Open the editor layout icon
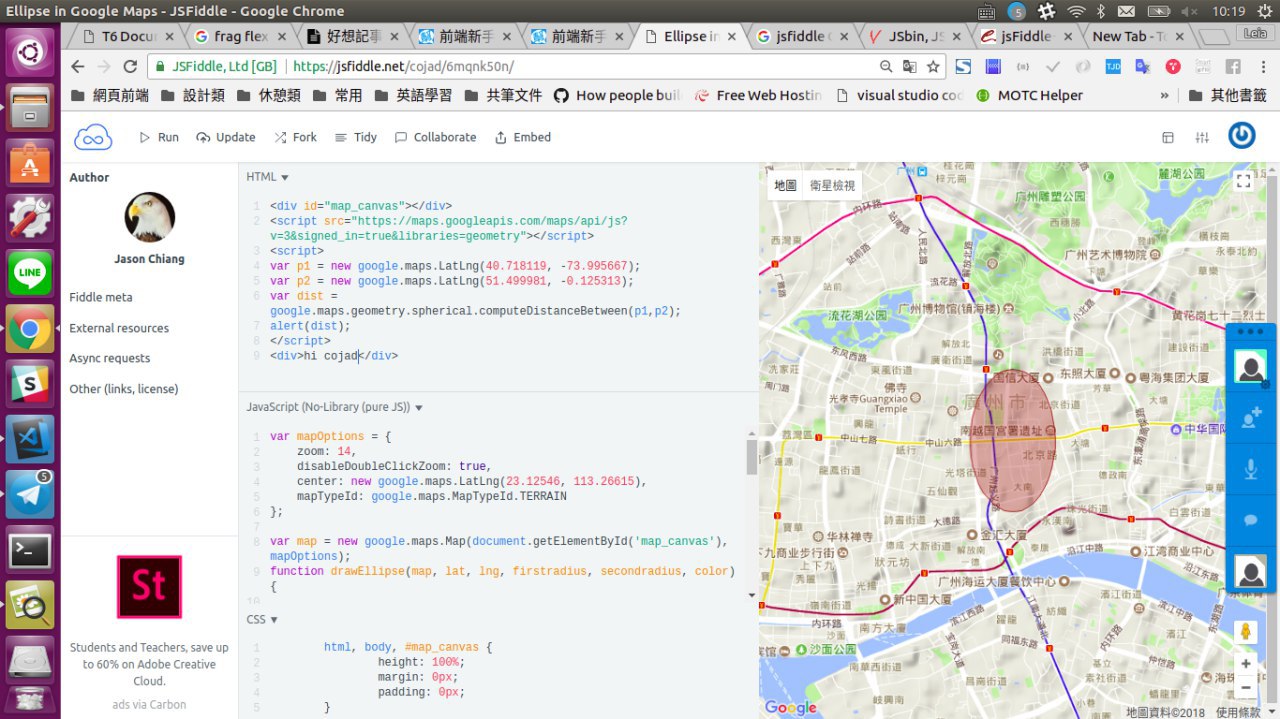Image resolution: width=1280 pixels, height=719 pixels. 1168,137
